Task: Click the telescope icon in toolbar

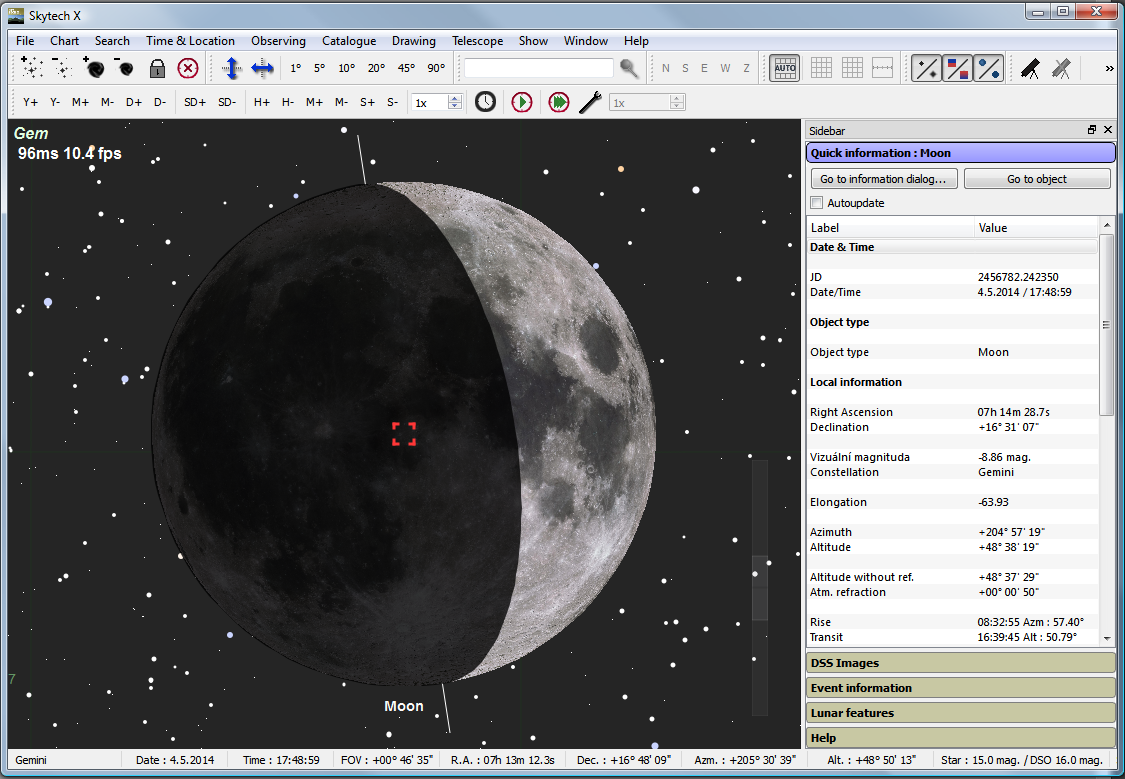Action: coord(1030,68)
